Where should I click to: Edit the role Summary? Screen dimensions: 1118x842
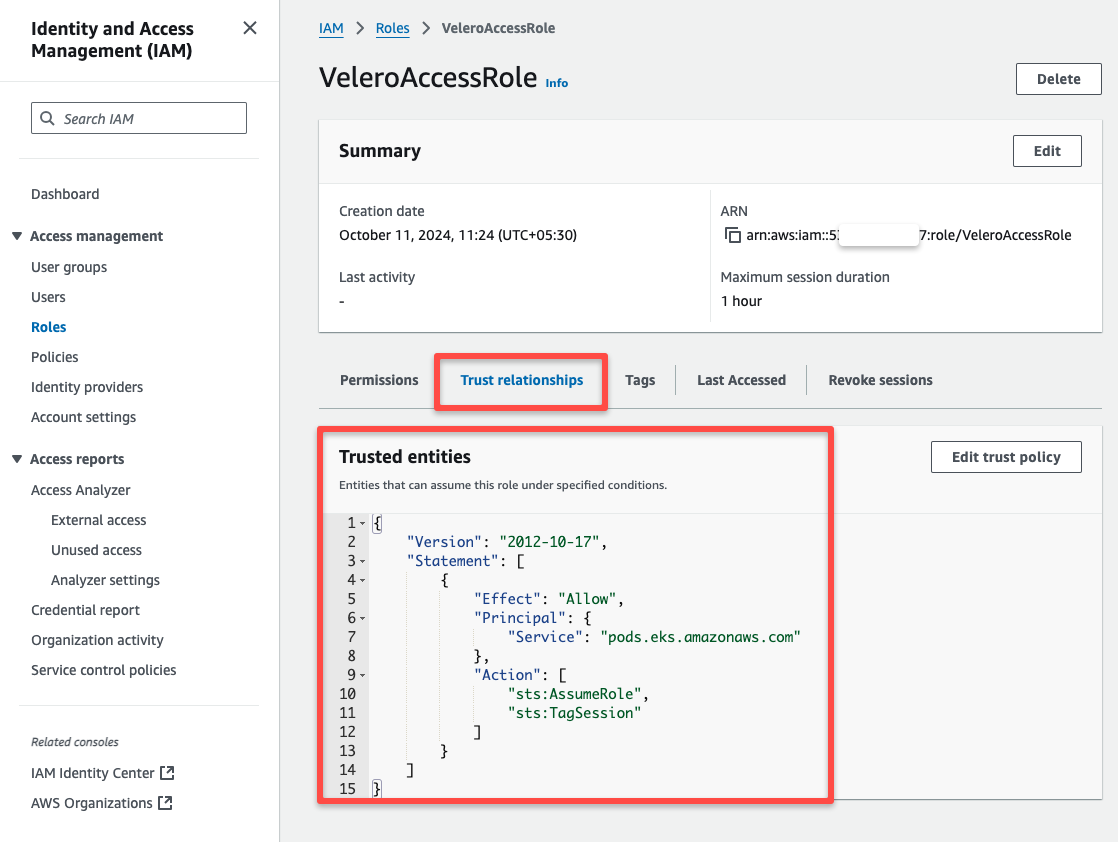pyautogui.click(x=1047, y=151)
